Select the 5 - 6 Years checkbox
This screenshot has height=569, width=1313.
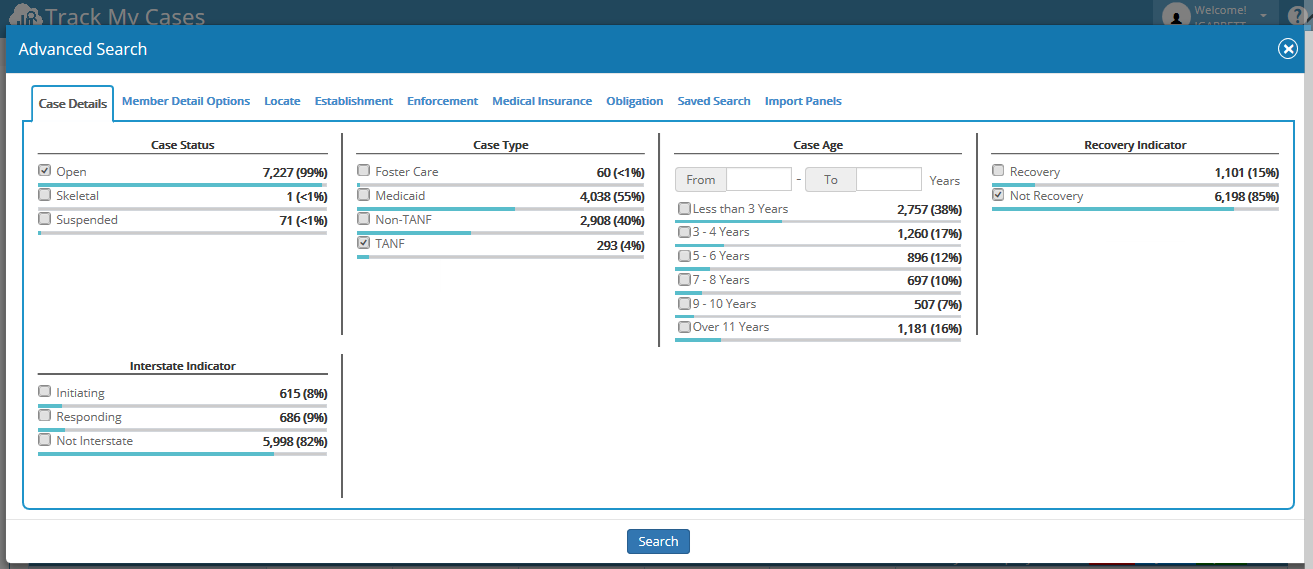coord(684,256)
